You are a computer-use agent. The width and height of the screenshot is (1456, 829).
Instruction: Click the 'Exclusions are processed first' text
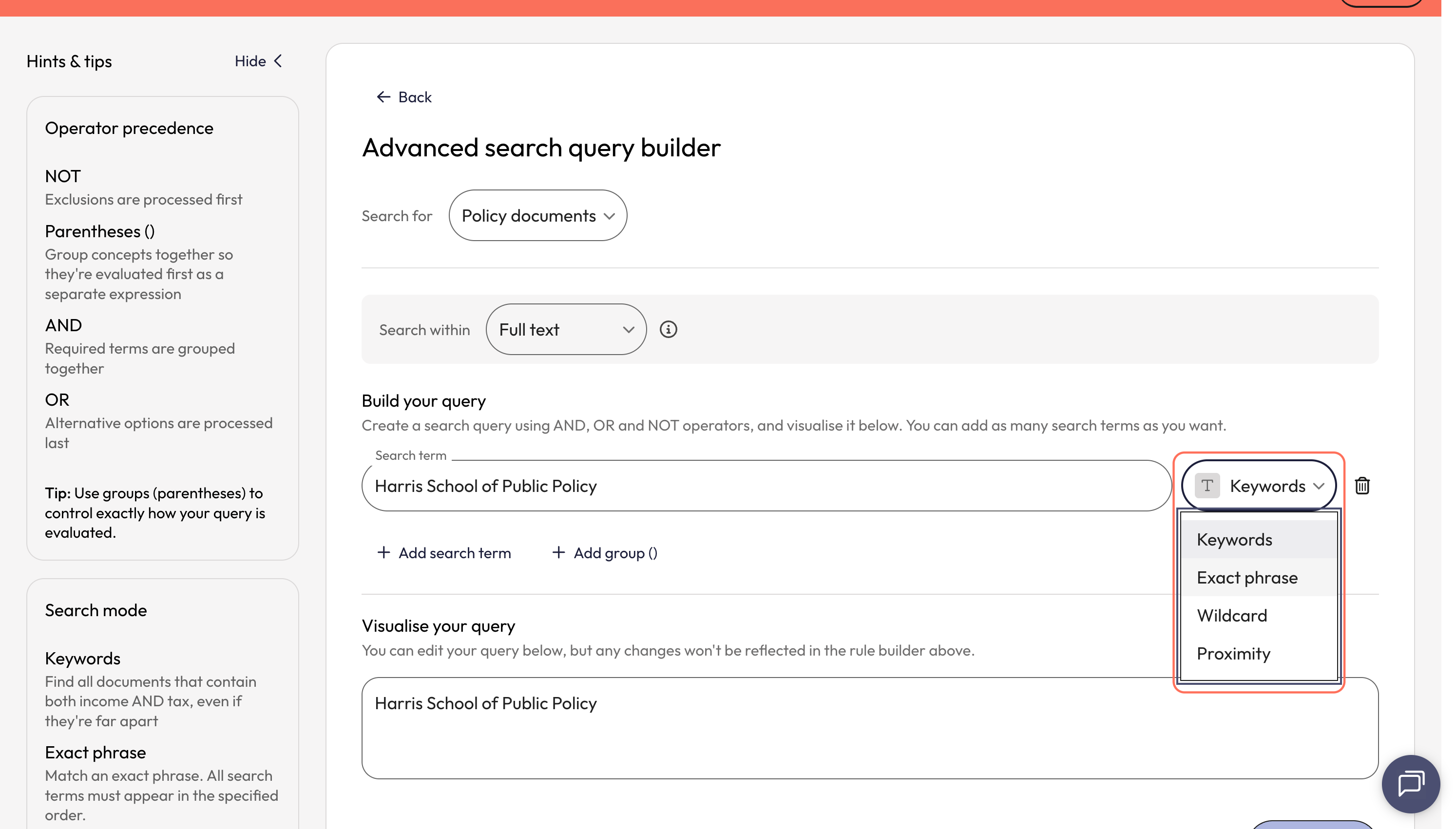pos(143,199)
